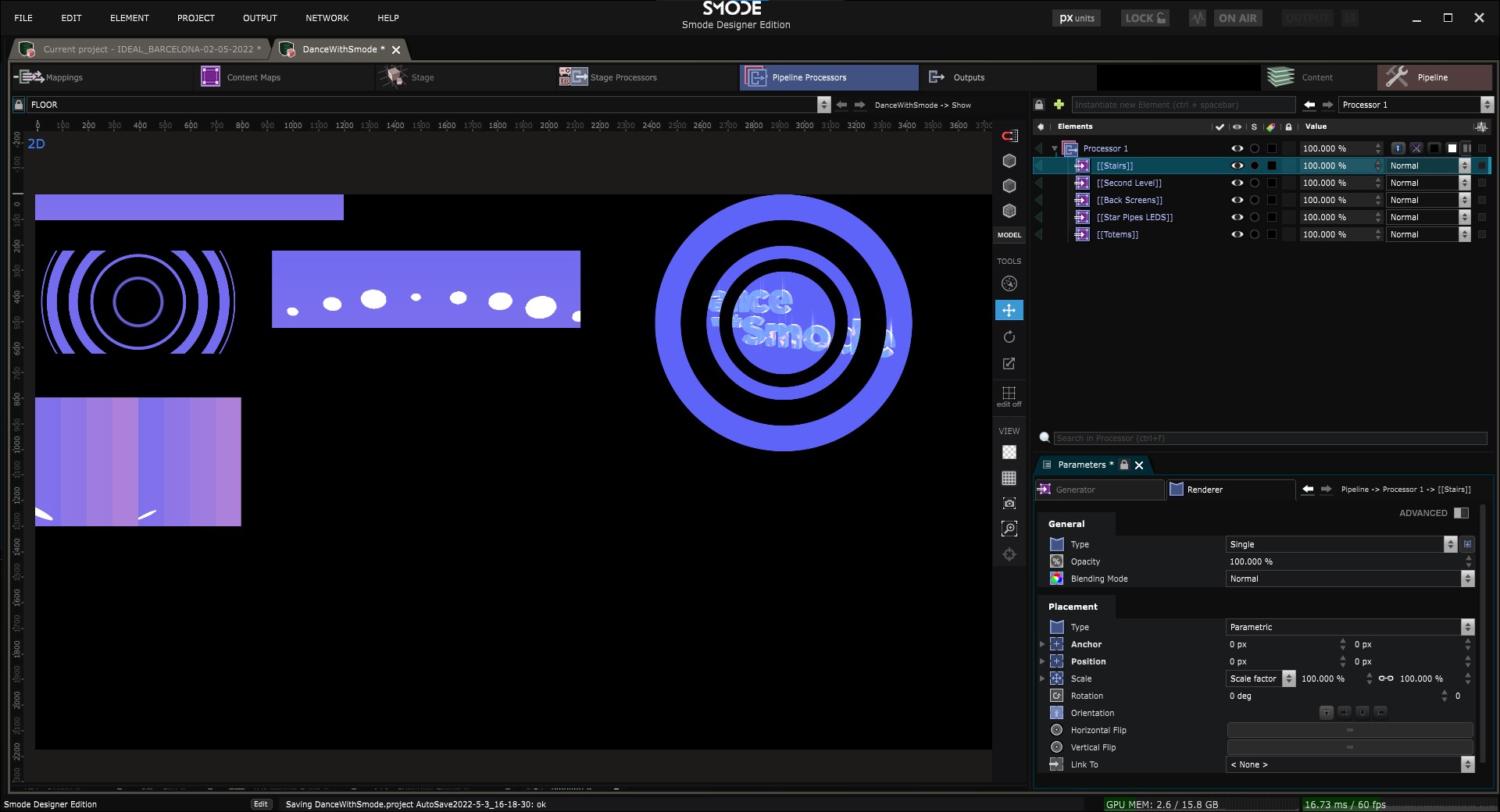
Task: Toggle the magnet snapping icon
Action: pyautogui.click(x=1009, y=136)
